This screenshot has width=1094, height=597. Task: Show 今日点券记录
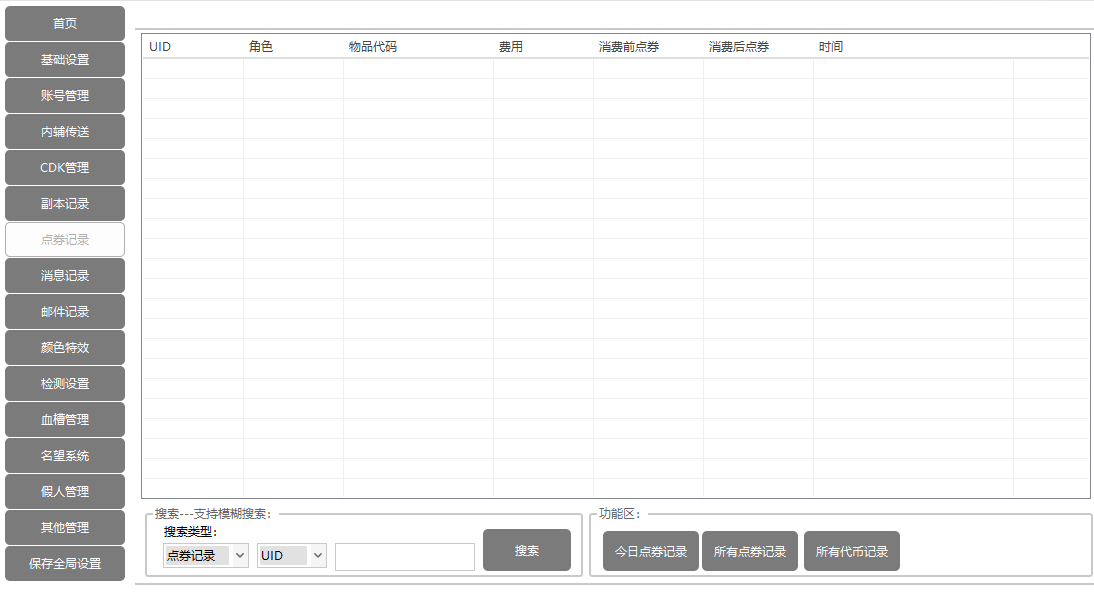(x=650, y=552)
